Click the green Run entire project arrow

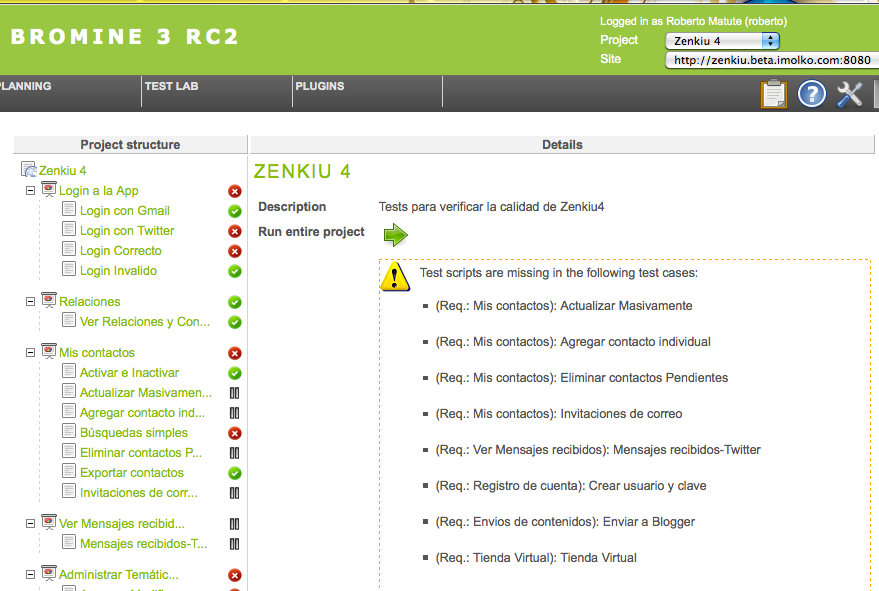click(x=396, y=234)
